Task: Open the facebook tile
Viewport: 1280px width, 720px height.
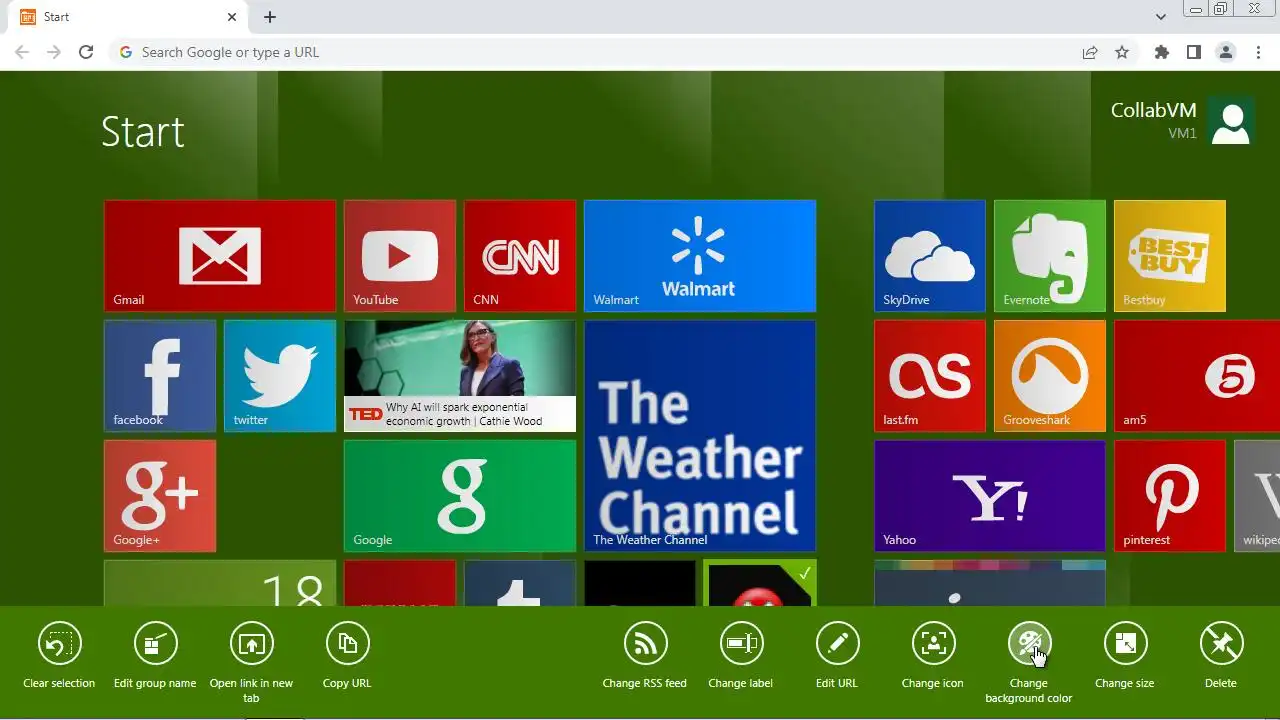Action: coord(160,376)
